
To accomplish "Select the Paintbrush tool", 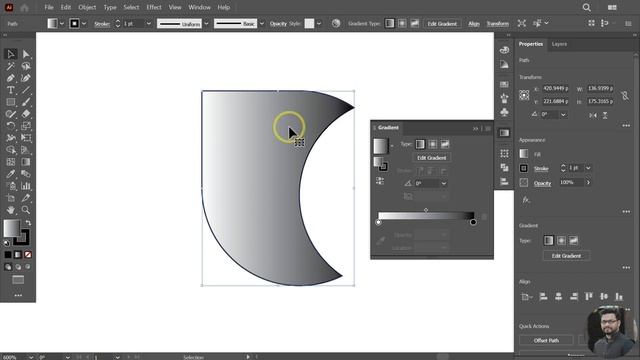I will click(26, 102).
